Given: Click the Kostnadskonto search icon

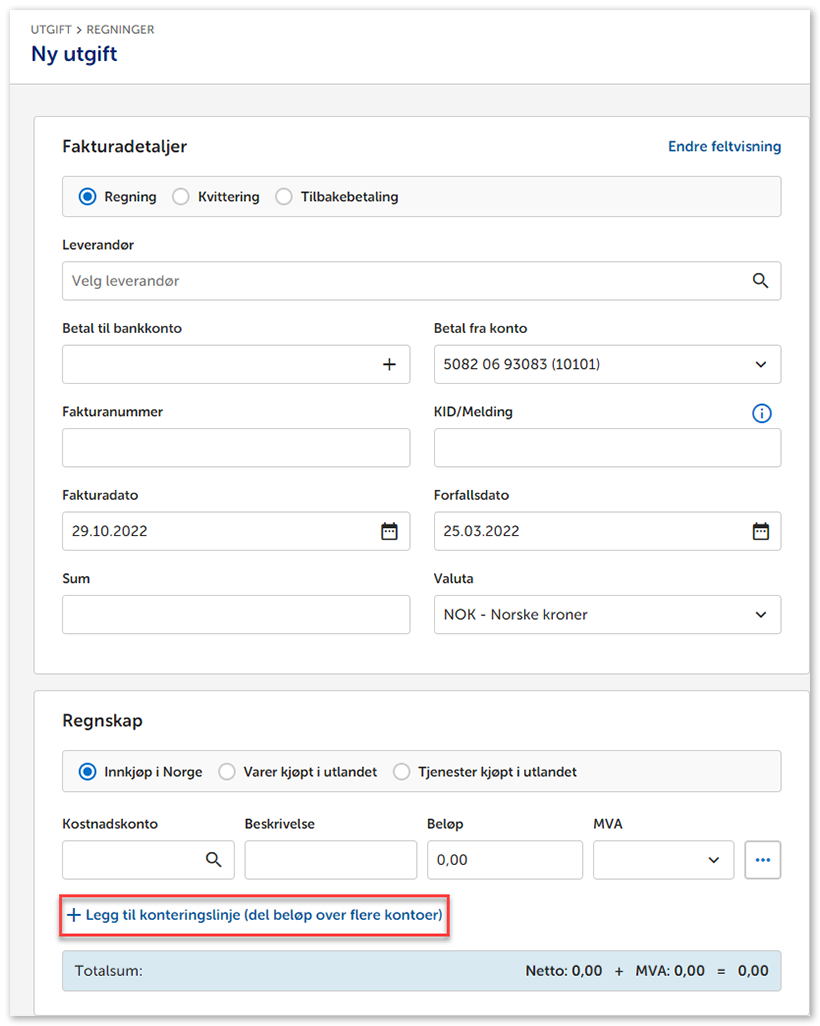Looking at the screenshot, I should tap(213, 860).
